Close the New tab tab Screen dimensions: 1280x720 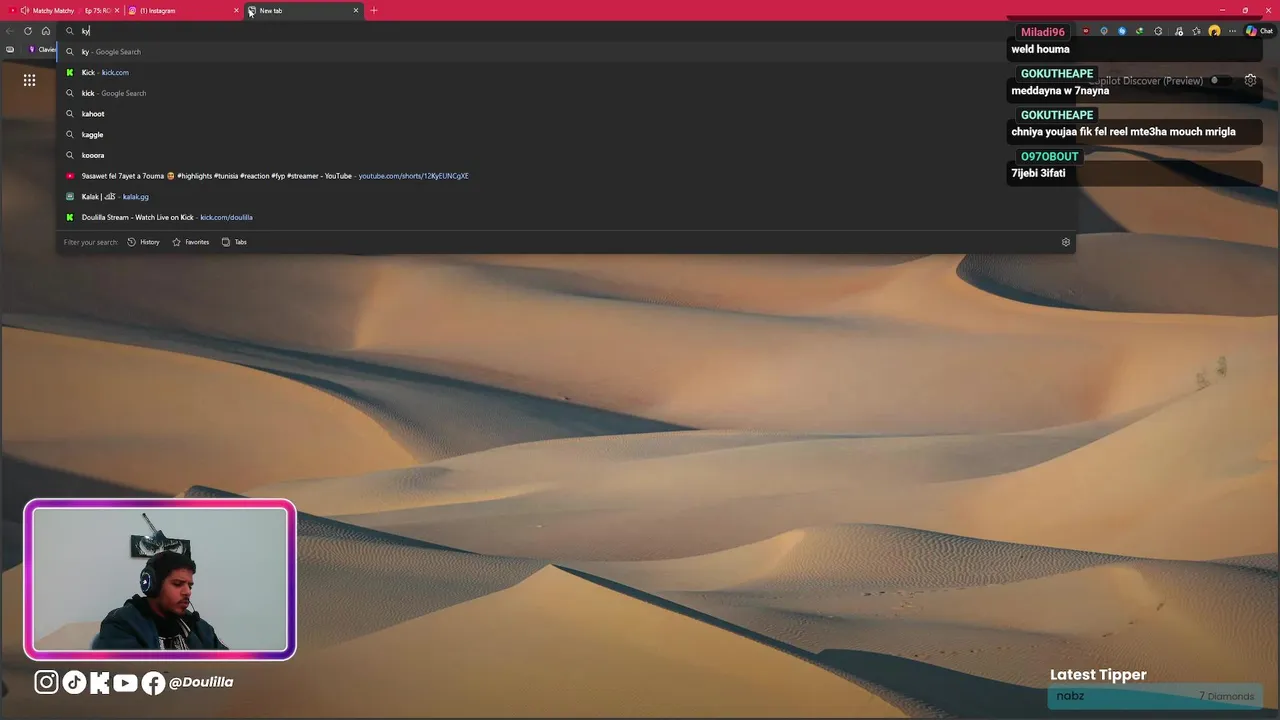(x=355, y=10)
